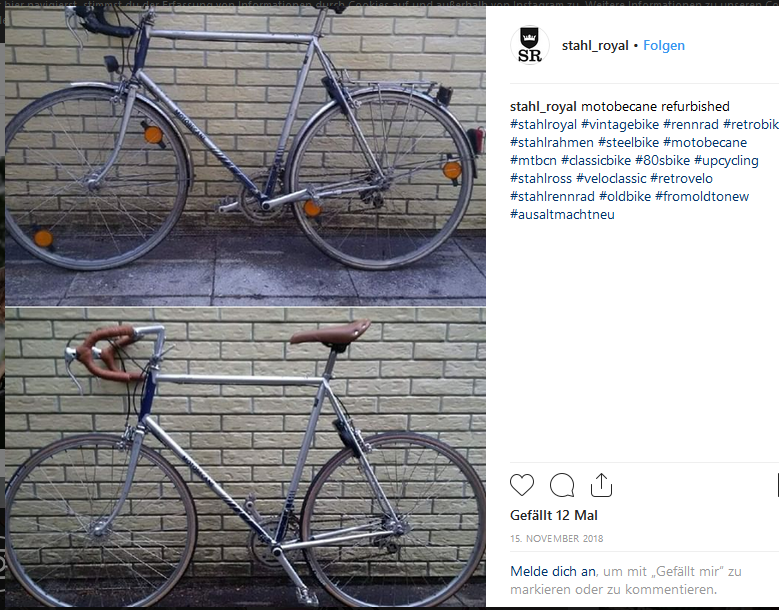Share the post with the upload arrow icon
779x610 pixels.
(x=601, y=485)
